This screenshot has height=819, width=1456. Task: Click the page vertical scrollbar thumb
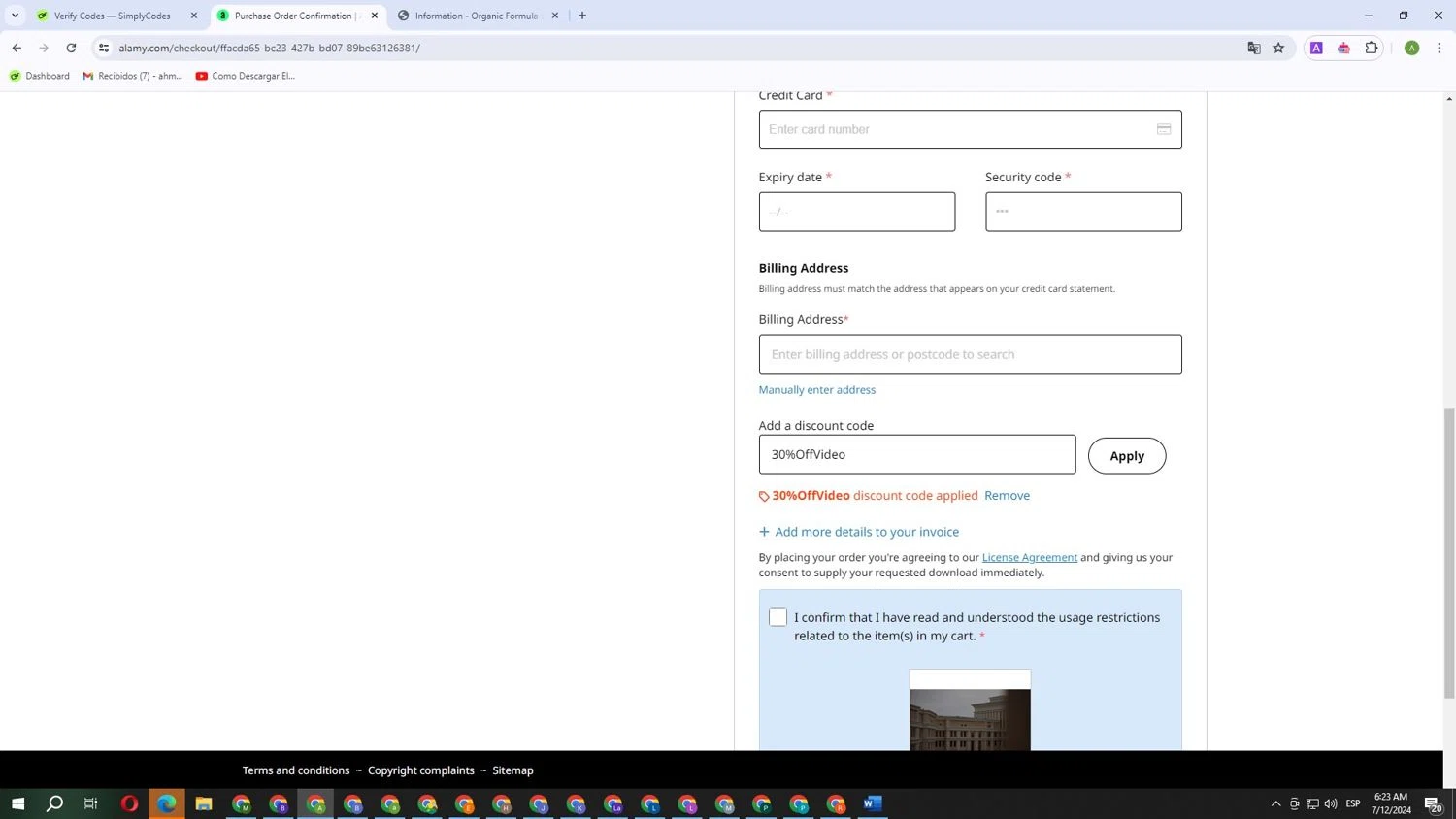(x=1449, y=553)
